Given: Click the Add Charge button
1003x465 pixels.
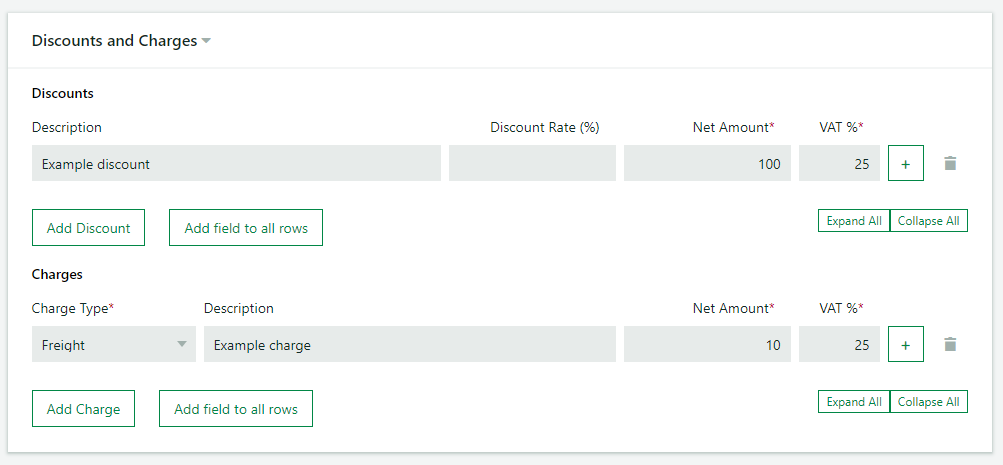Looking at the screenshot, I should (83, 409).
